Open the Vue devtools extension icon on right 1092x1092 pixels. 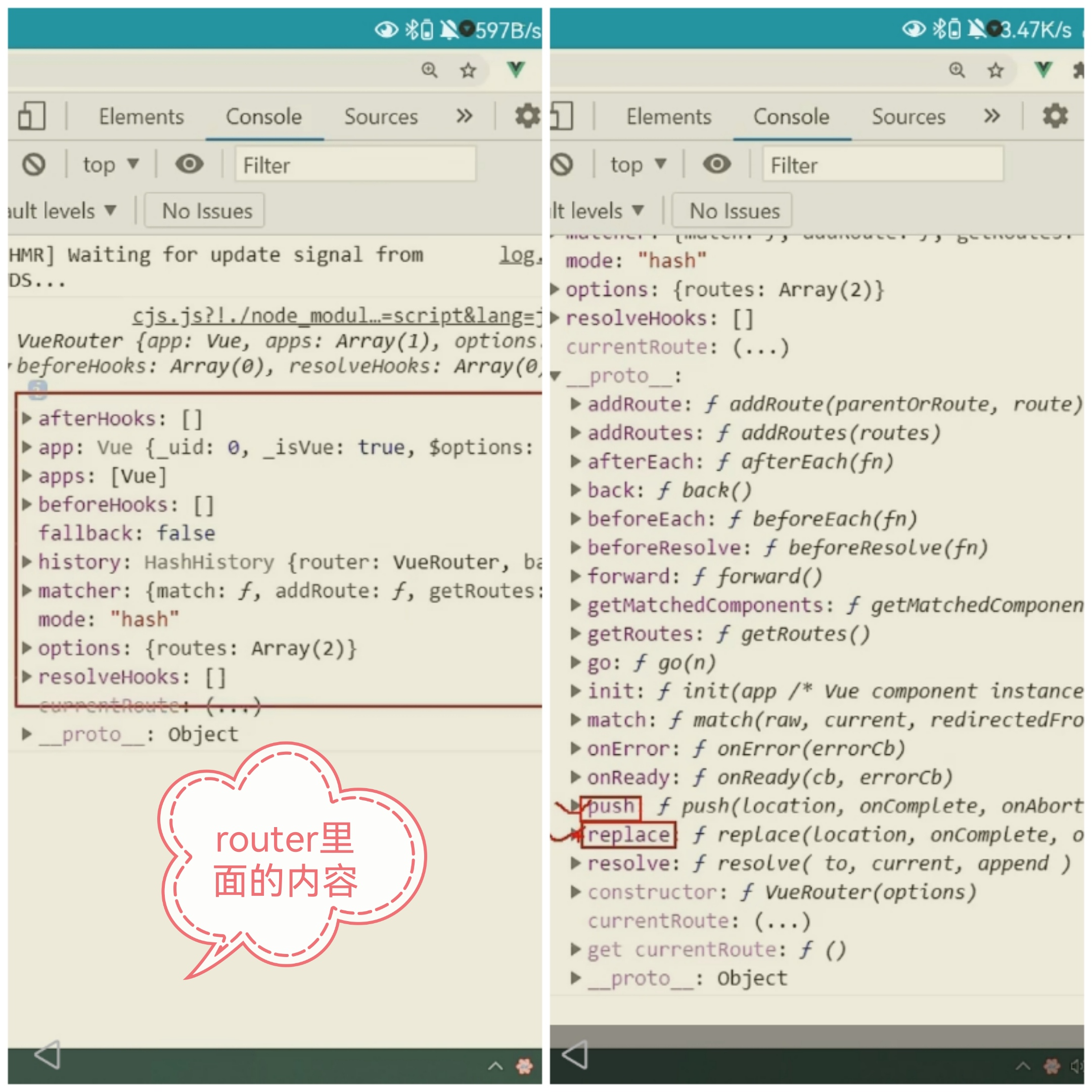(1043, 70)
